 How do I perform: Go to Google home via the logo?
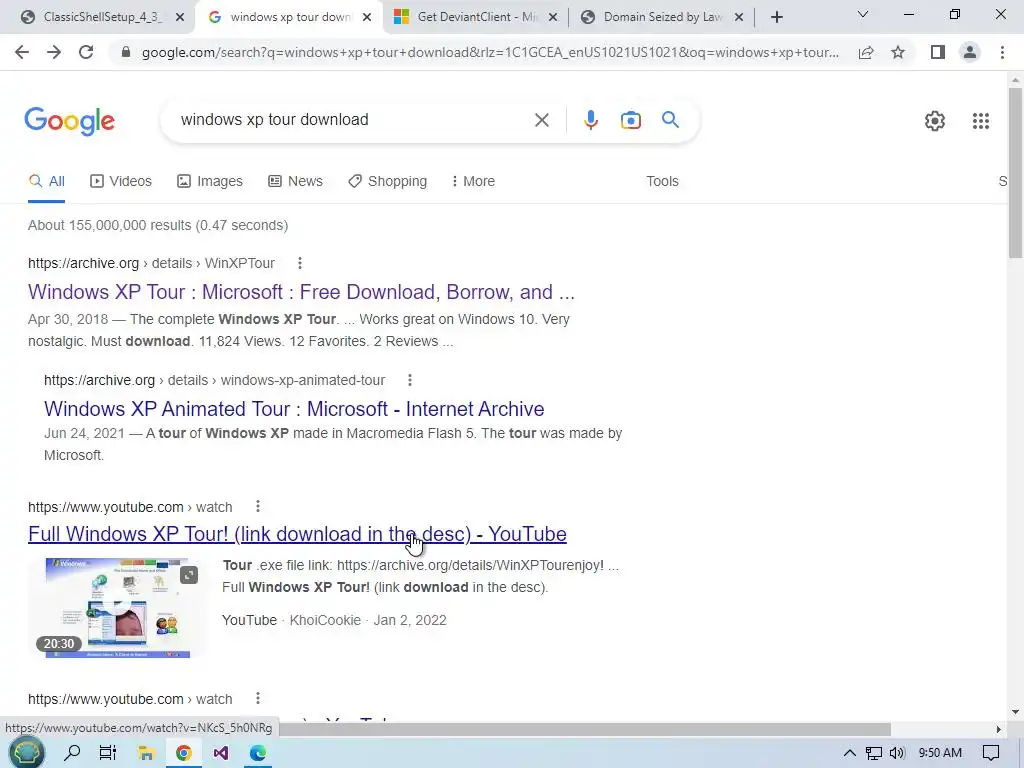tap(69, 121)
